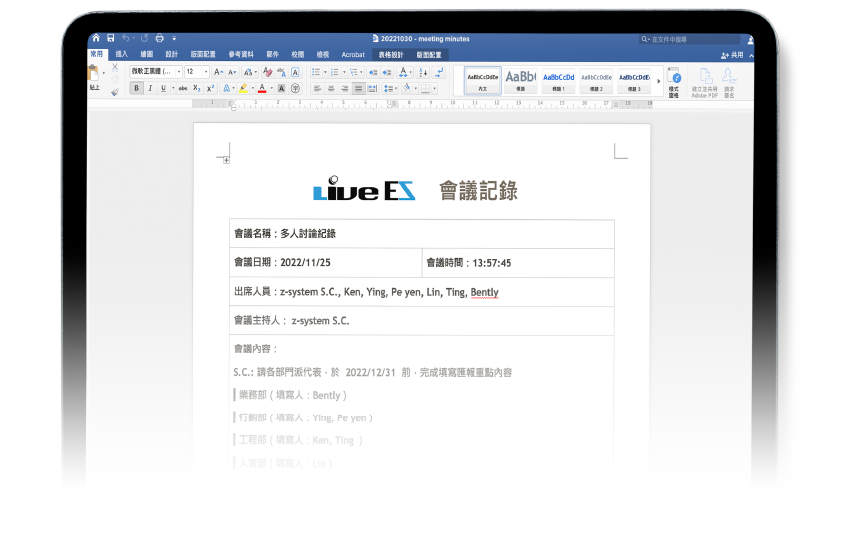Open the 設計 ribbon tab
The width and height of the screenshot is (842, 555).
pos(171,54)
